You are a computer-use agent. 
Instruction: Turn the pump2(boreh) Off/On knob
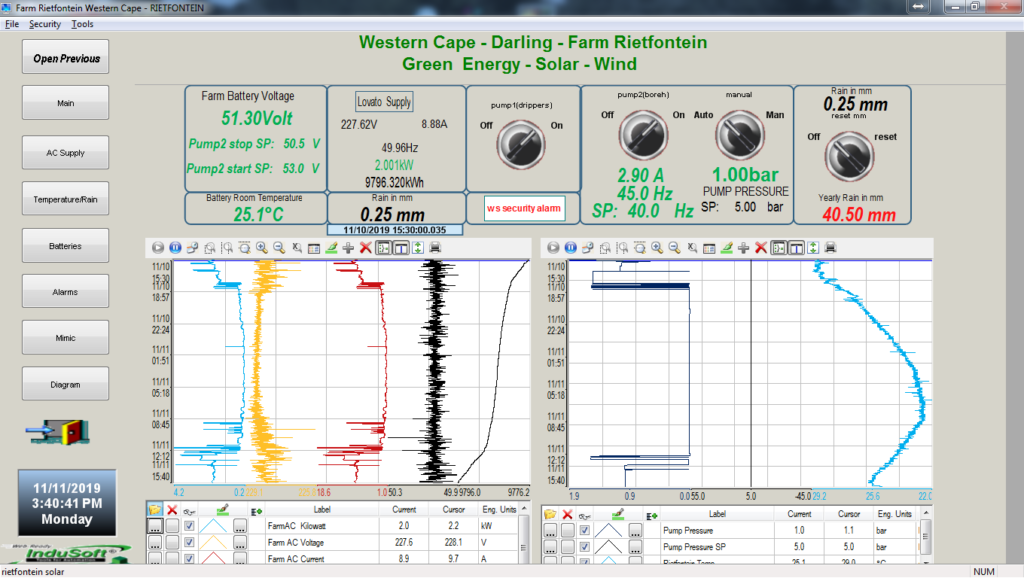[643, 135]
